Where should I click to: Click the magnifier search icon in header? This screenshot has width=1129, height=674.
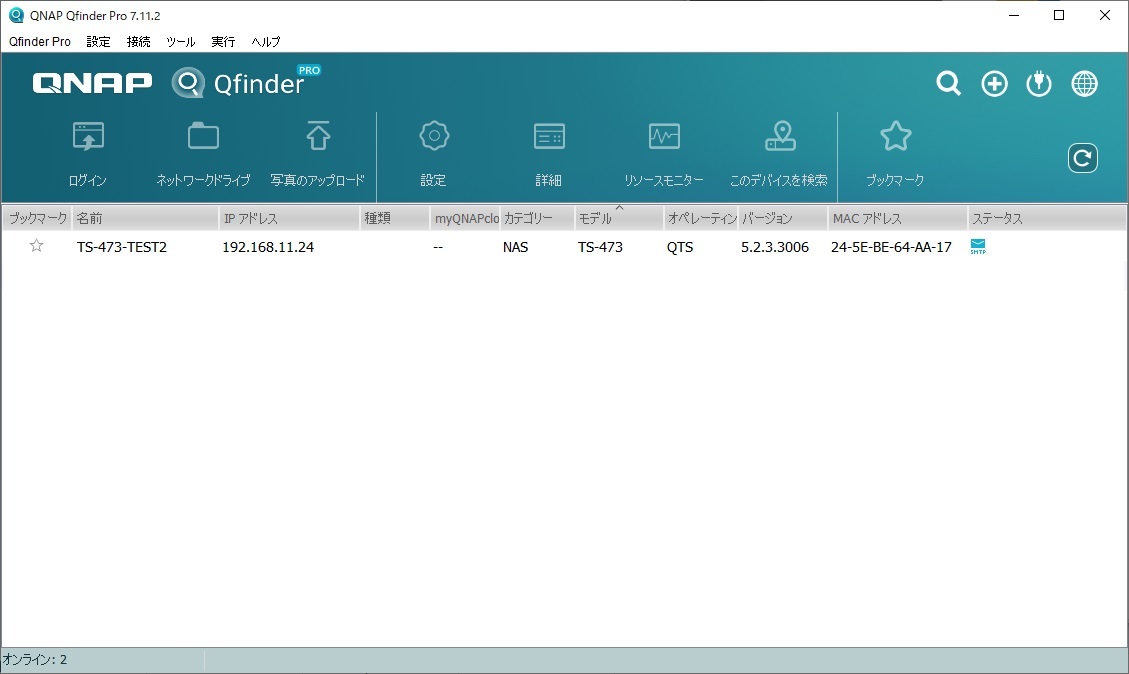948,84
